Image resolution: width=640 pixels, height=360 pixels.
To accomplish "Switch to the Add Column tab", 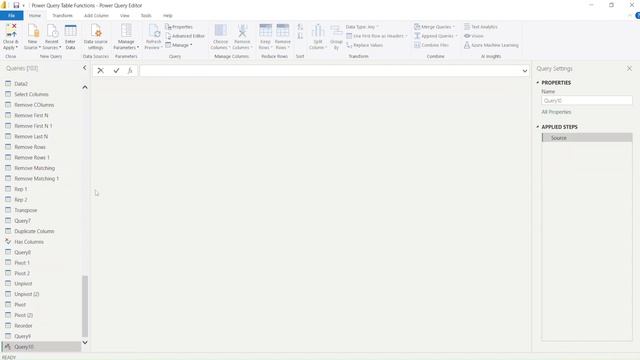I will click(x=96, y=16).
